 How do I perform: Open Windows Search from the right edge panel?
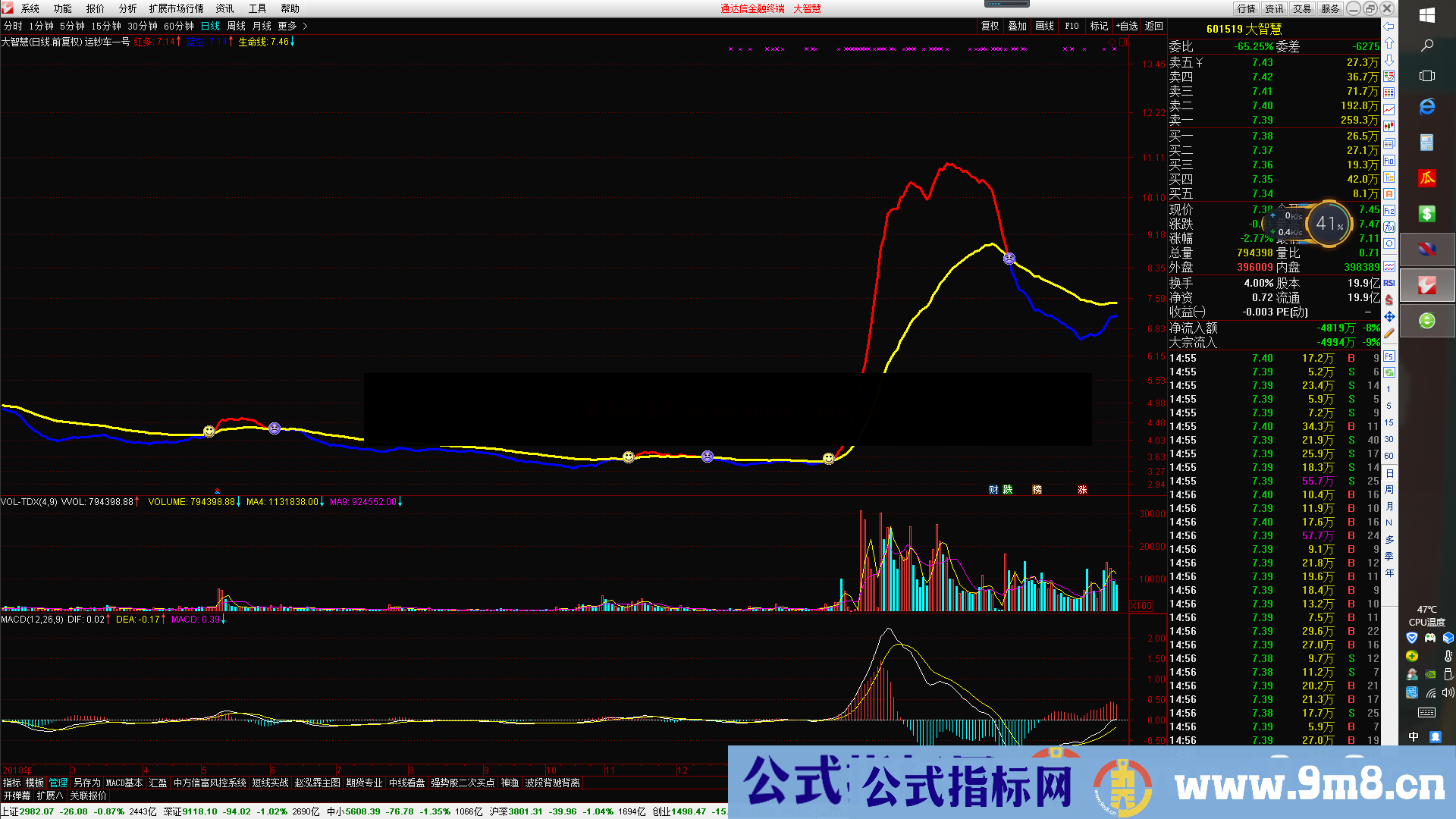[x=1428, y=45]
